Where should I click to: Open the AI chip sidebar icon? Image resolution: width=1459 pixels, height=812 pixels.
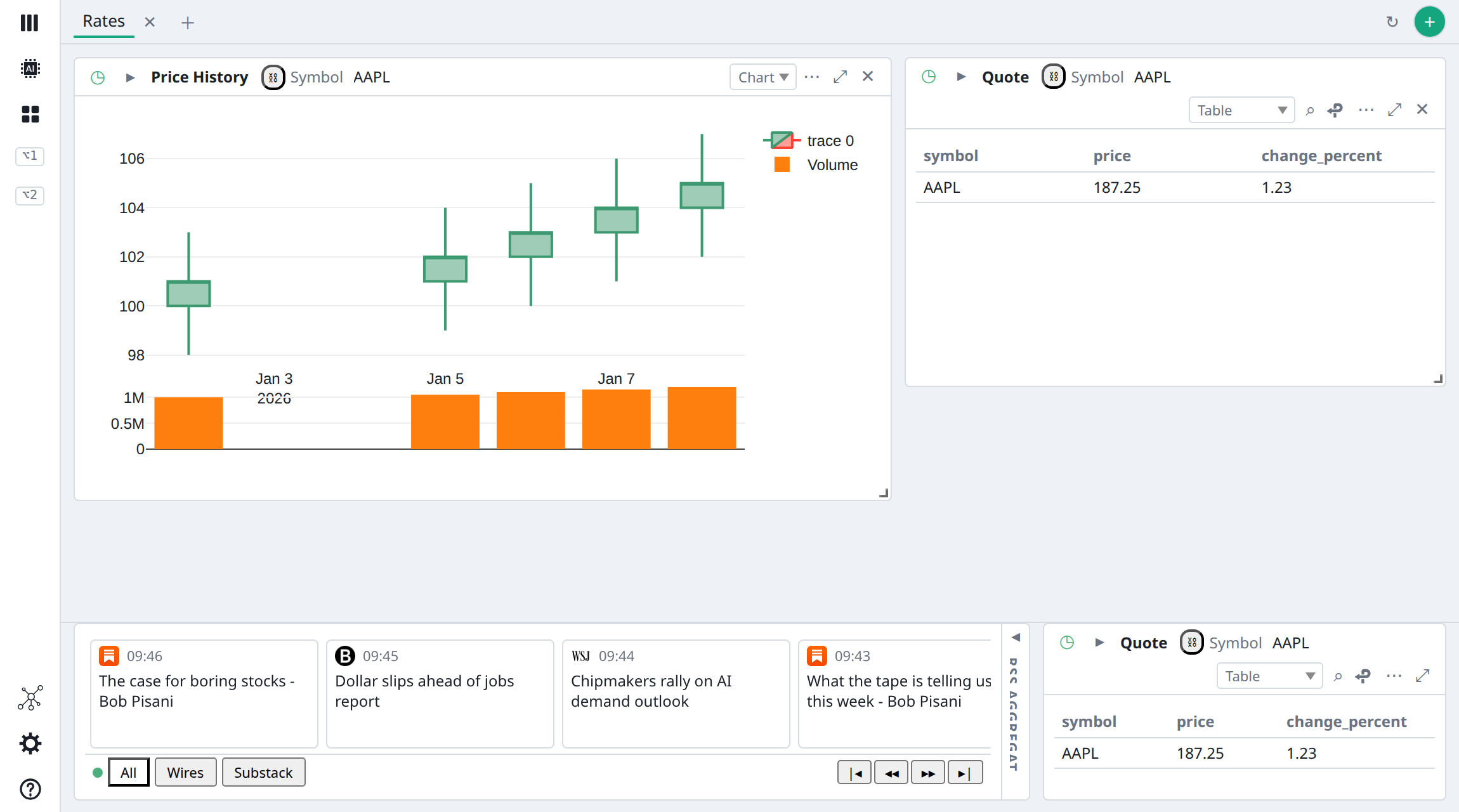tap(30, 68)
